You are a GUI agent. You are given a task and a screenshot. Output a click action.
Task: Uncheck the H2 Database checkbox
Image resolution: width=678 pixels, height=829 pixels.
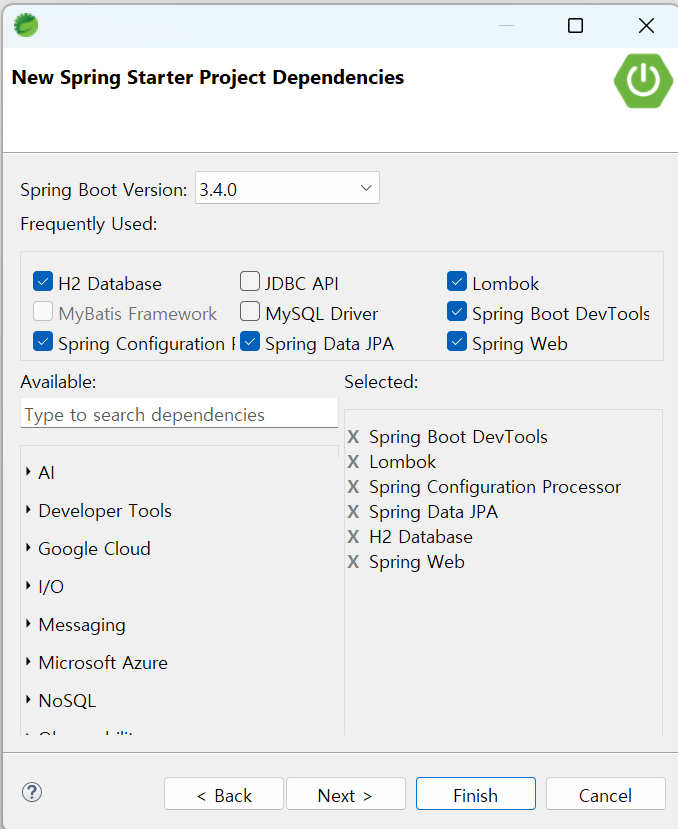pyautogui.click(x=42, y=281)
